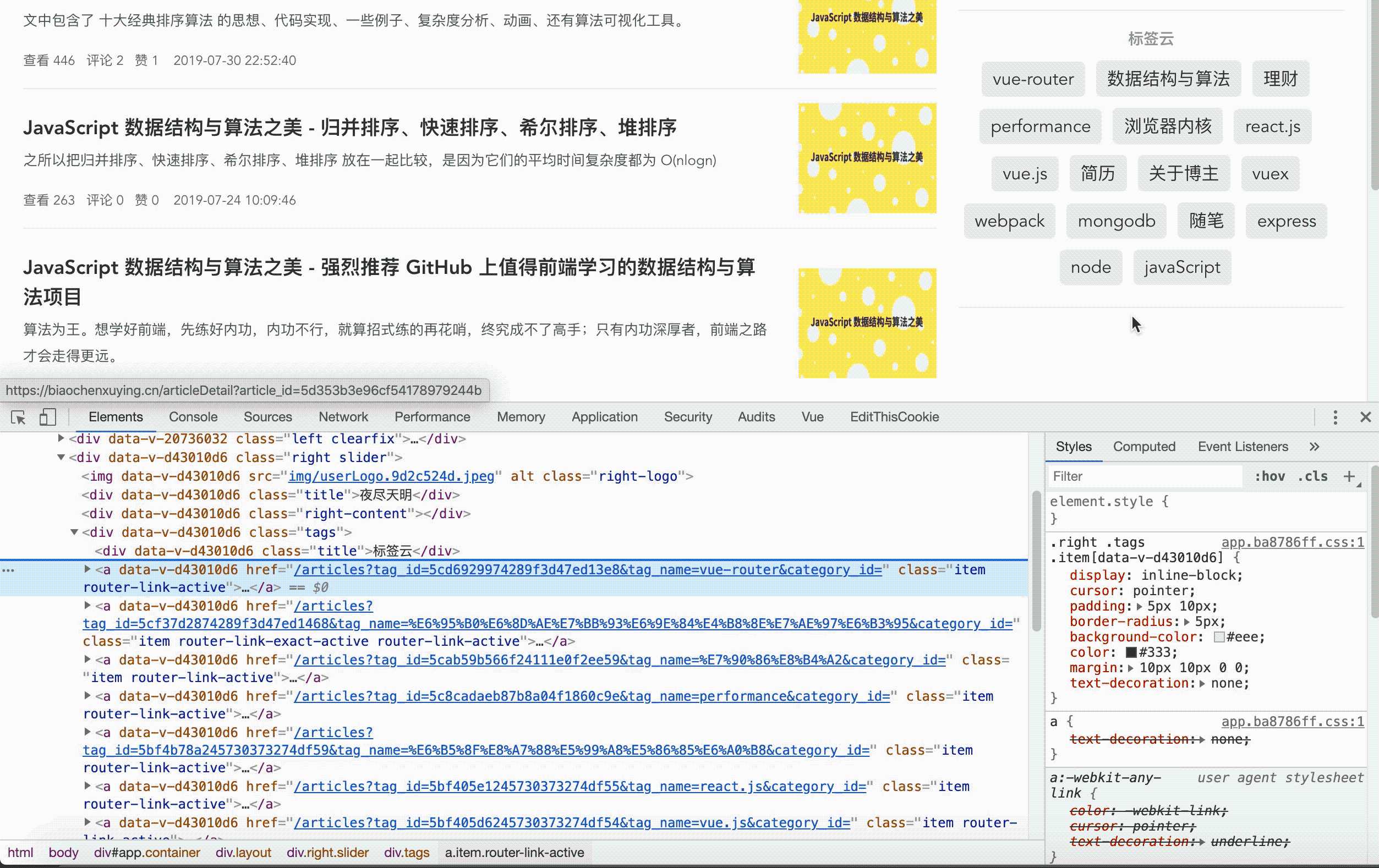Click the Console panel tab
The width and height of the screenshot is (1379, 868).
(x=193, y=417)
